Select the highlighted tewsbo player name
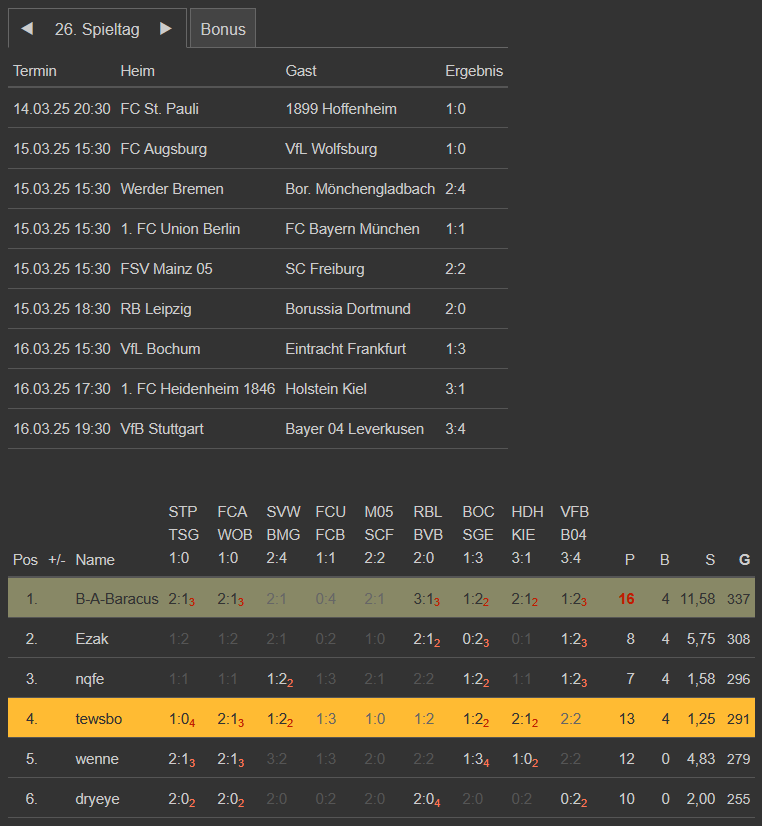Viewport: 762px width, 826px height. click(x=98, y=719)
